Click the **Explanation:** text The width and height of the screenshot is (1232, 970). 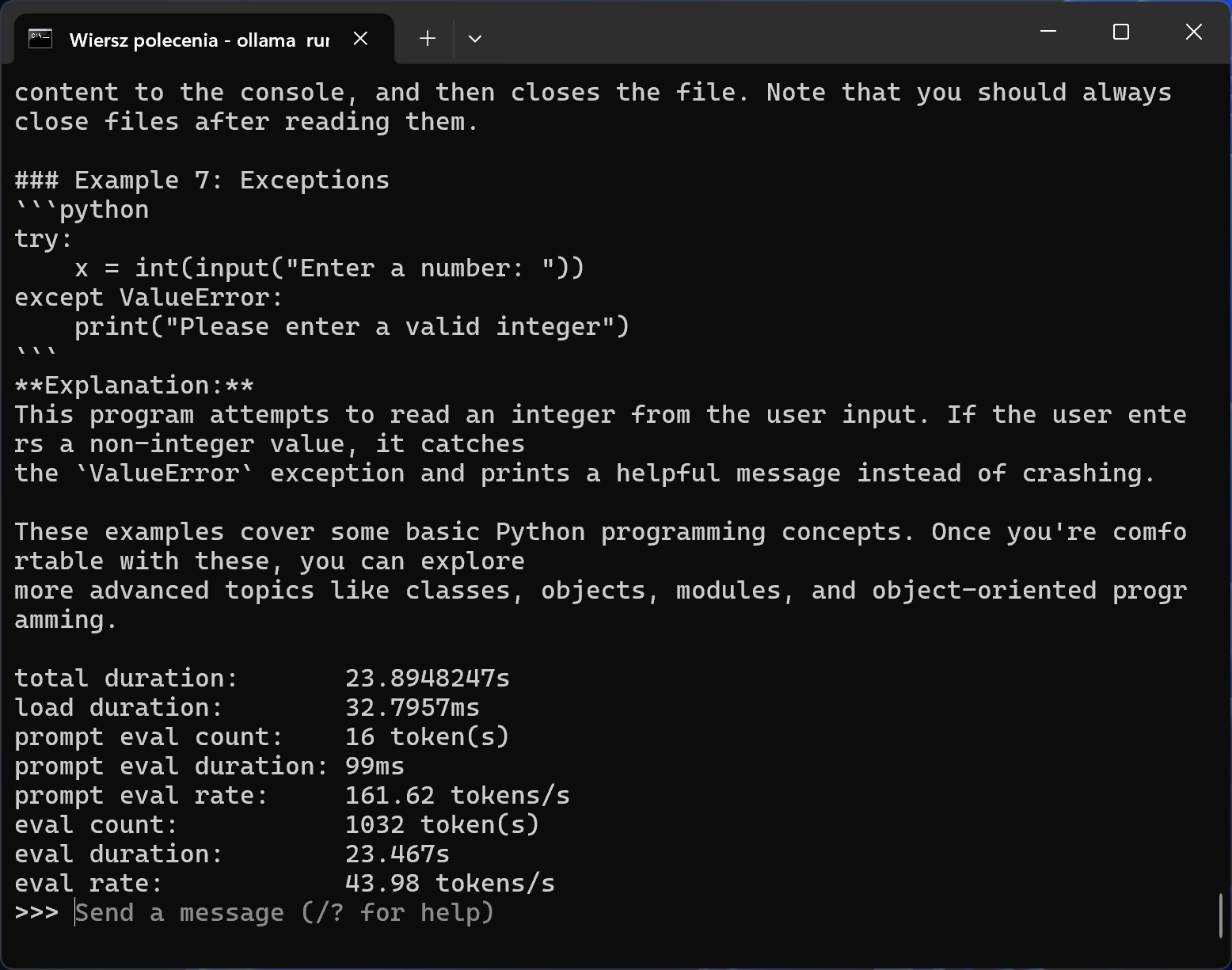coord(134,386)
